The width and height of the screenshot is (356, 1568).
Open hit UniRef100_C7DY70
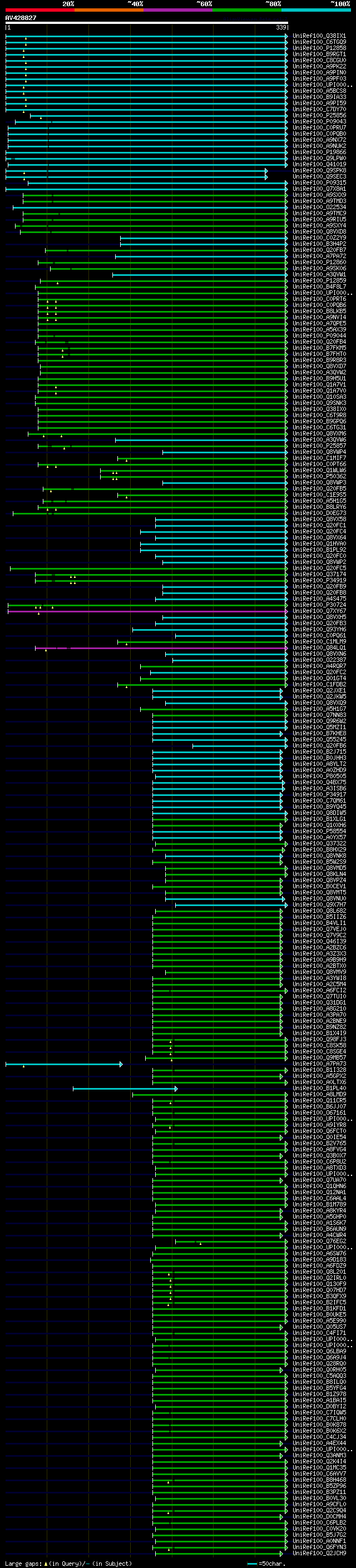(319, 110)
